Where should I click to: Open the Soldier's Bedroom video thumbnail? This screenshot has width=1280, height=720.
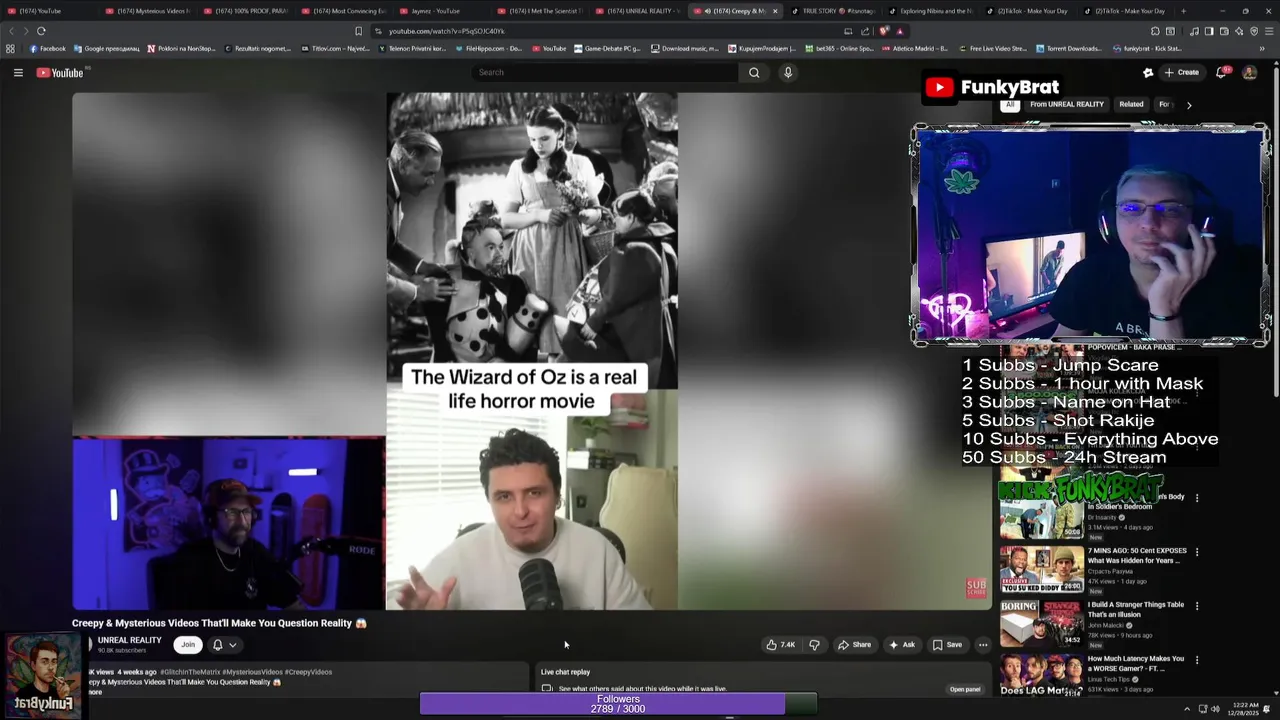(1041, 516)
